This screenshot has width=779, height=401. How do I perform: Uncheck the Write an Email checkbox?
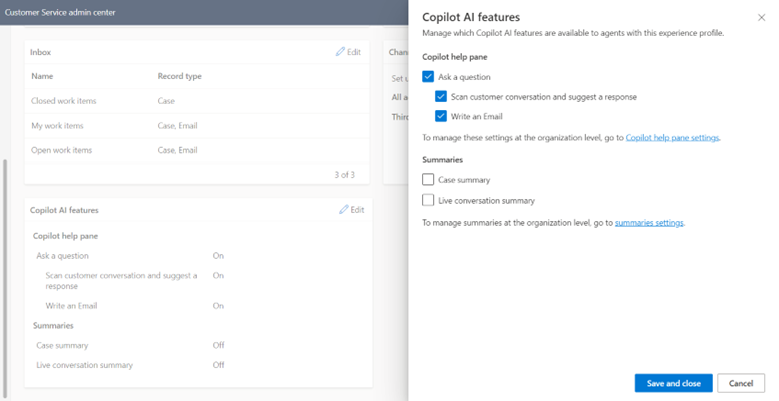442,116
